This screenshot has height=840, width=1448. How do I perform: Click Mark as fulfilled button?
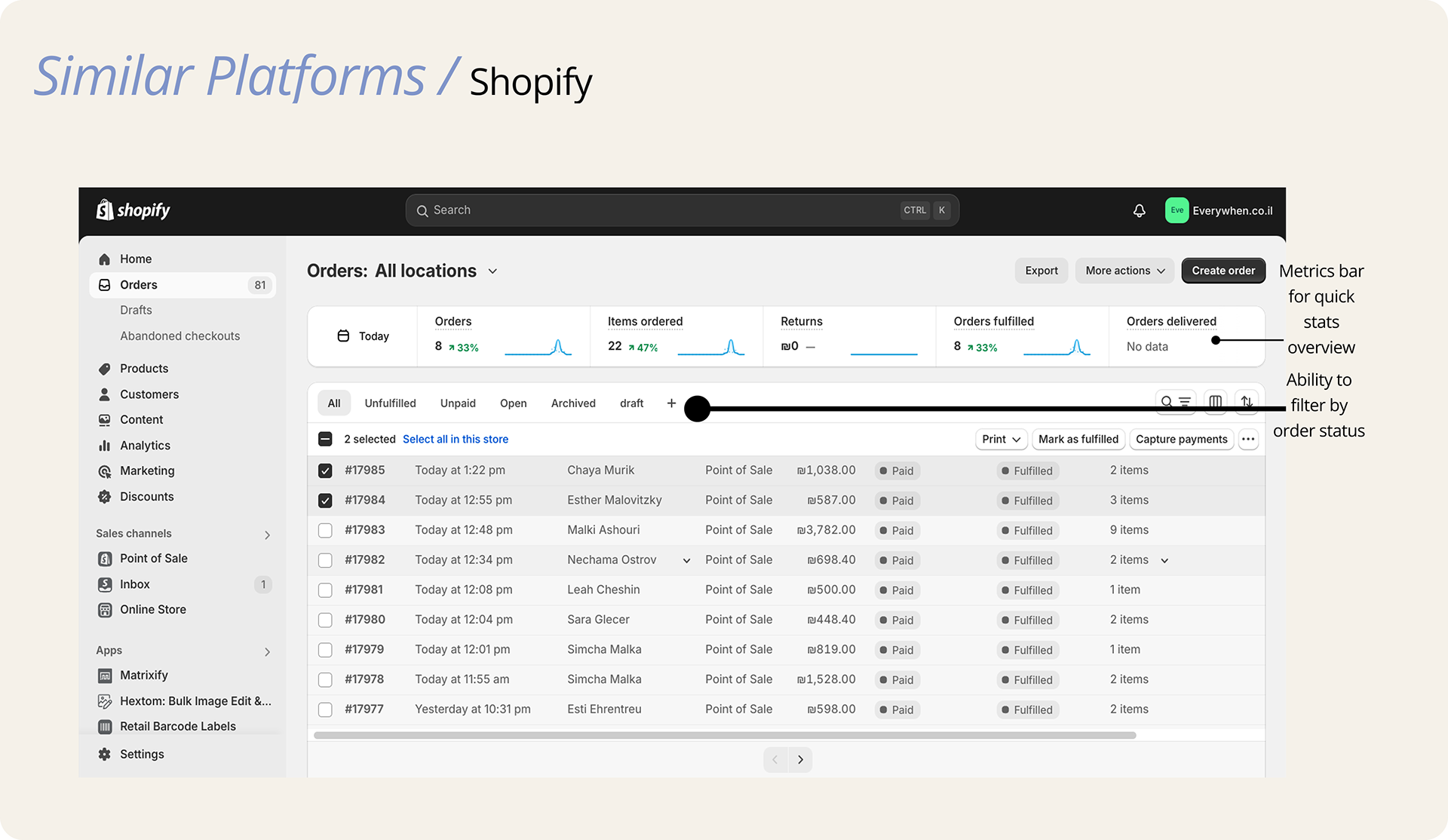[1078, 440]
